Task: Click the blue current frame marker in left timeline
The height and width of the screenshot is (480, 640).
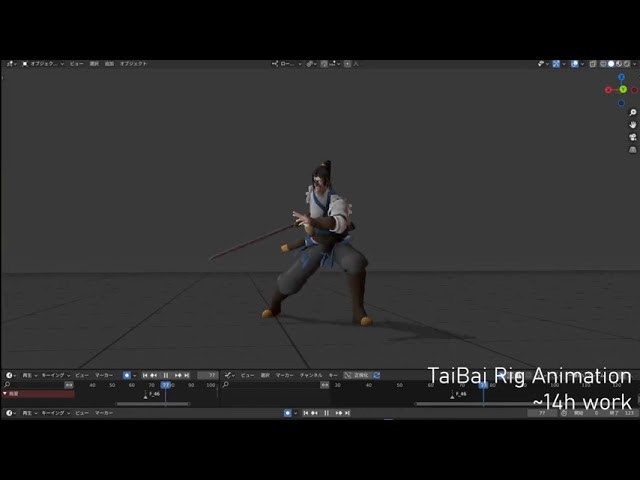Action: pyautogui.click(x=166, y=384)
